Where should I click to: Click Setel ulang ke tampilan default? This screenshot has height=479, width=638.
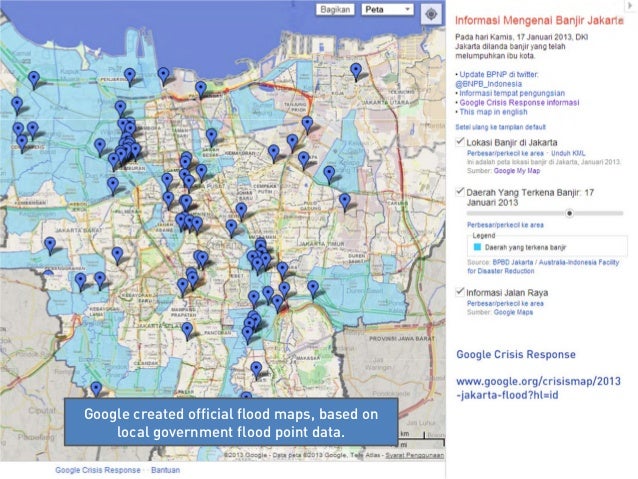[x=500, y=127]
